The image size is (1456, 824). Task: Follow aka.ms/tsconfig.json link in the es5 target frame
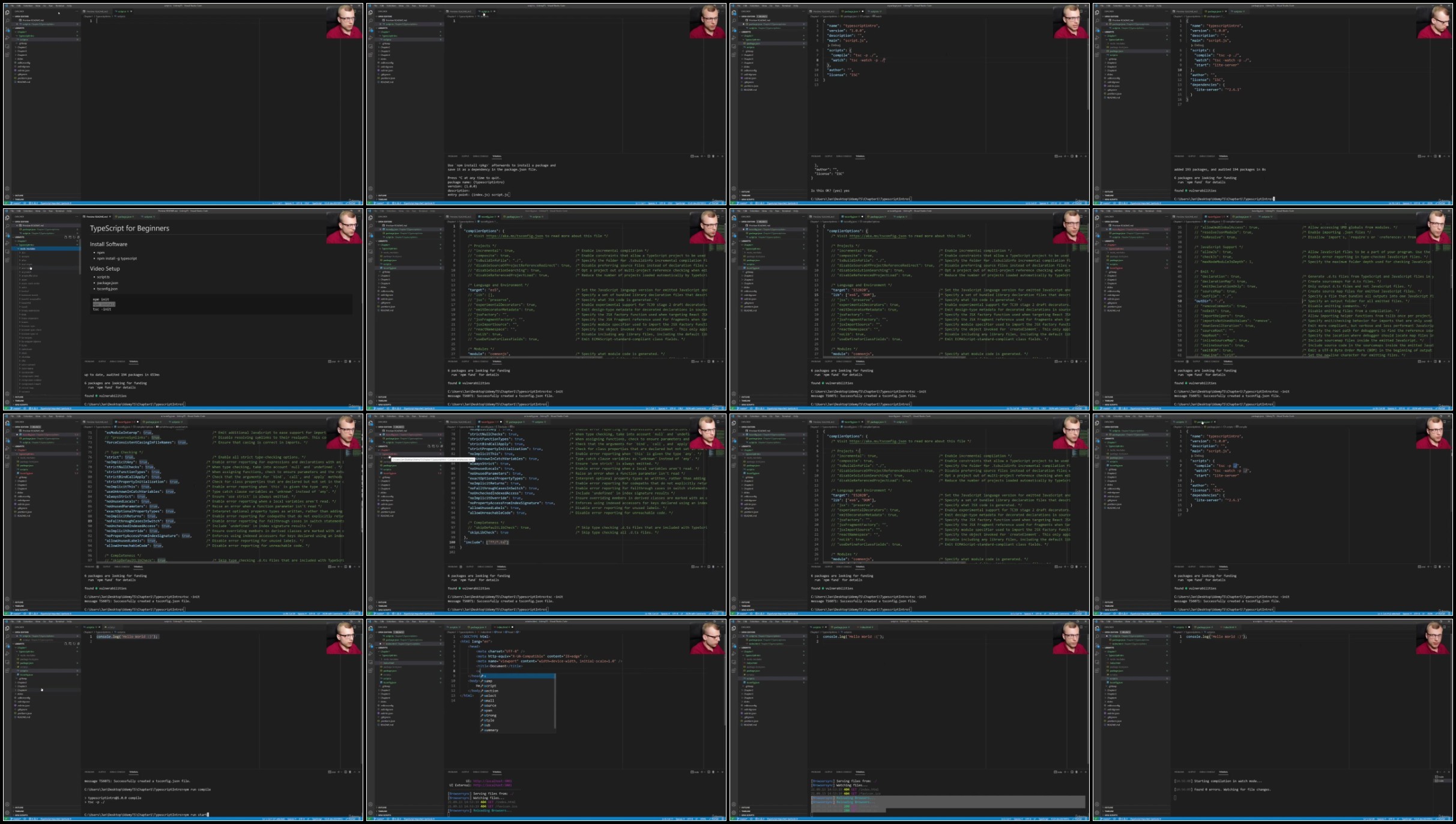(513, 236)
